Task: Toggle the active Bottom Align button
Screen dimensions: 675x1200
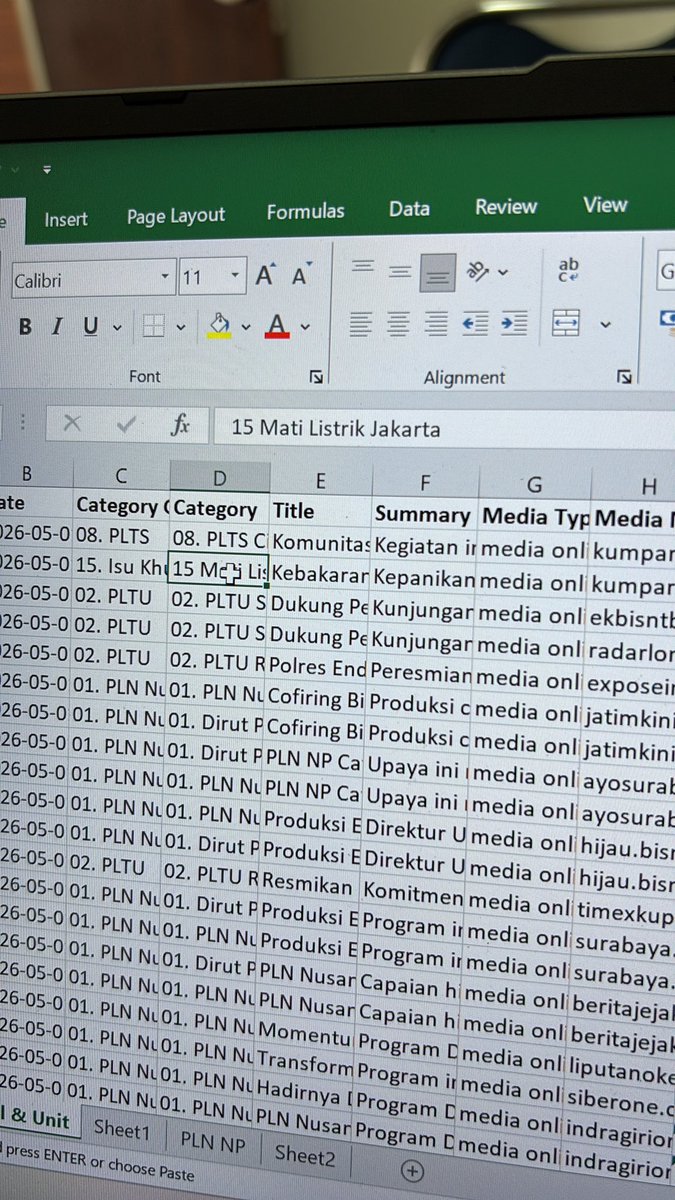Action: pyautogui.click(x=438, y=272)
